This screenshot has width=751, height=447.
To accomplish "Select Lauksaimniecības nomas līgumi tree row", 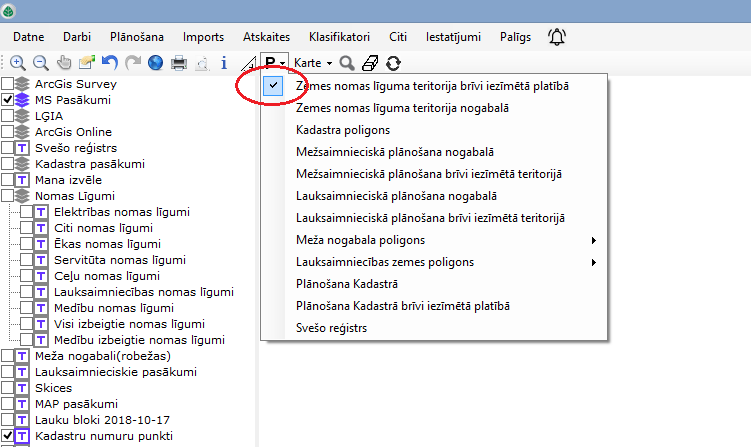I will tap(144, 292).
